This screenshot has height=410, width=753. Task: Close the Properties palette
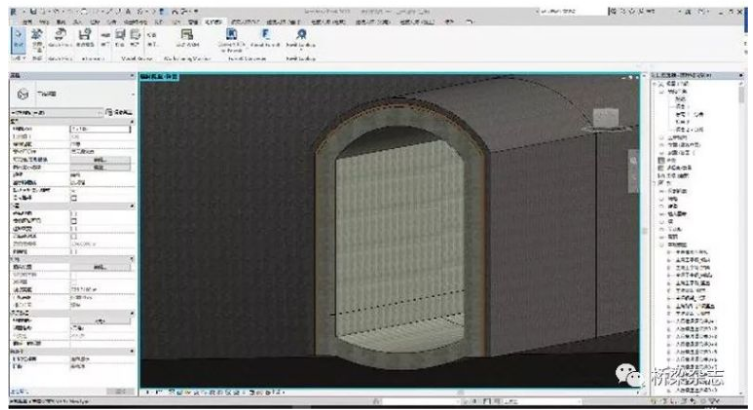point(132,76)
